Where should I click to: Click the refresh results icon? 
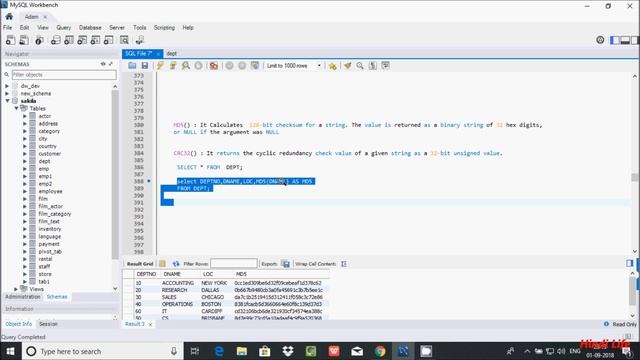point(176,264)
